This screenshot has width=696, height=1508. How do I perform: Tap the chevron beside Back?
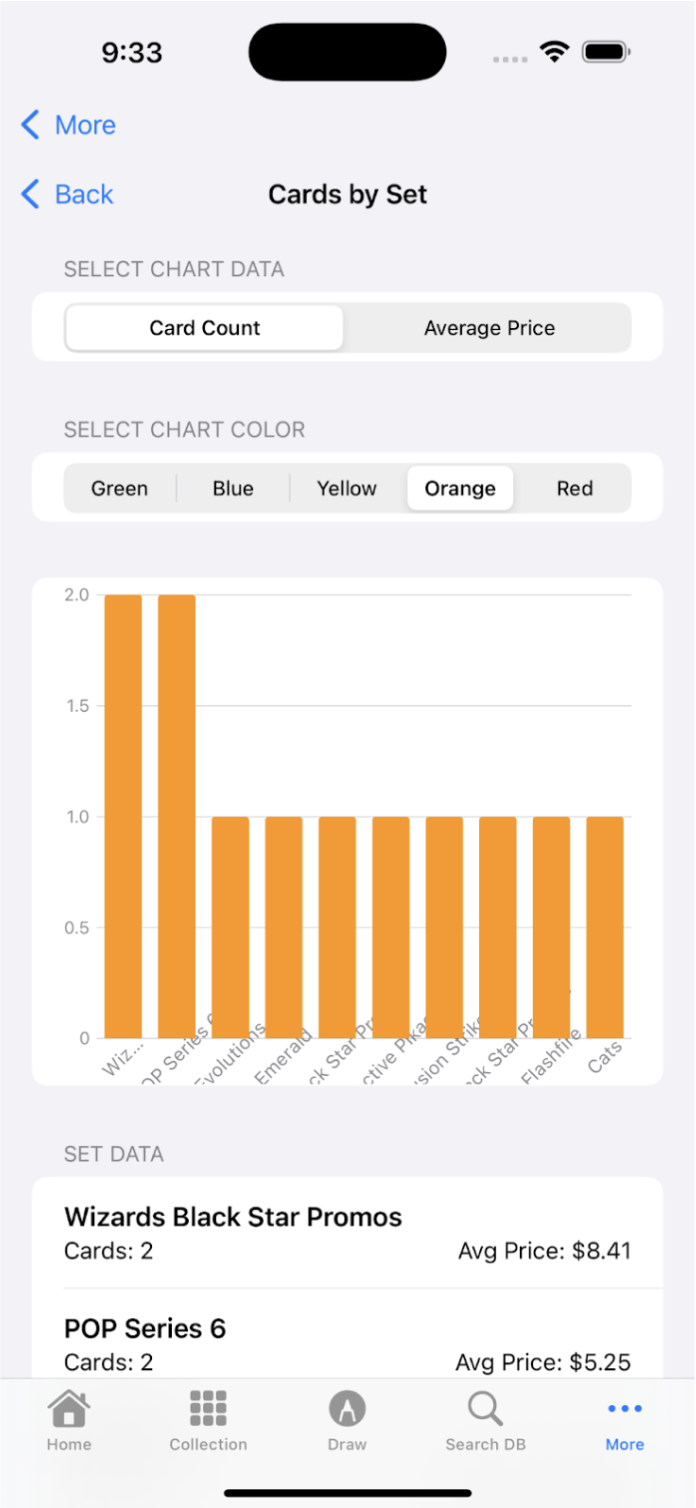(x=31, y=194)
